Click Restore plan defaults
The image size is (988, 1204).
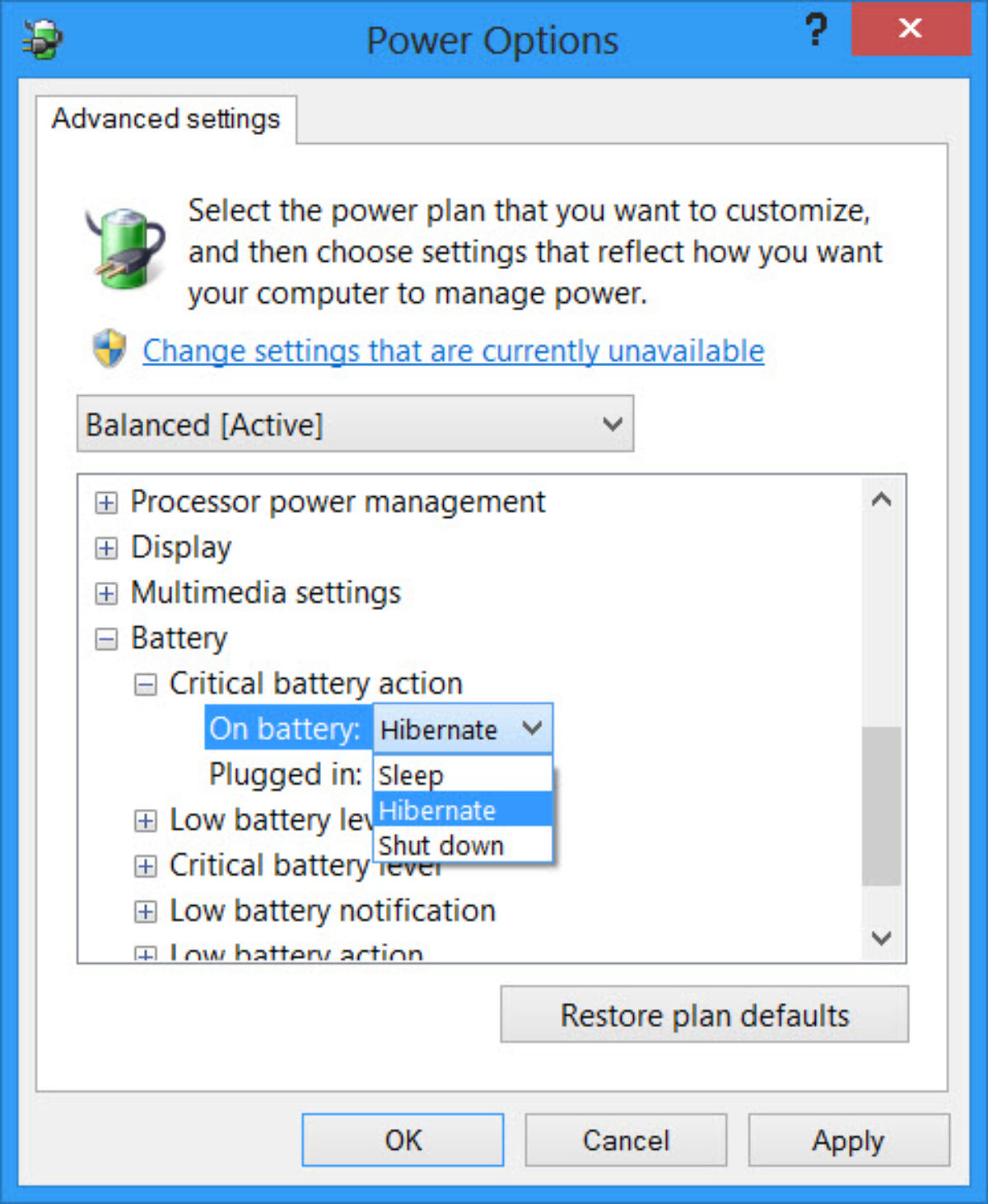(704, 1015)
